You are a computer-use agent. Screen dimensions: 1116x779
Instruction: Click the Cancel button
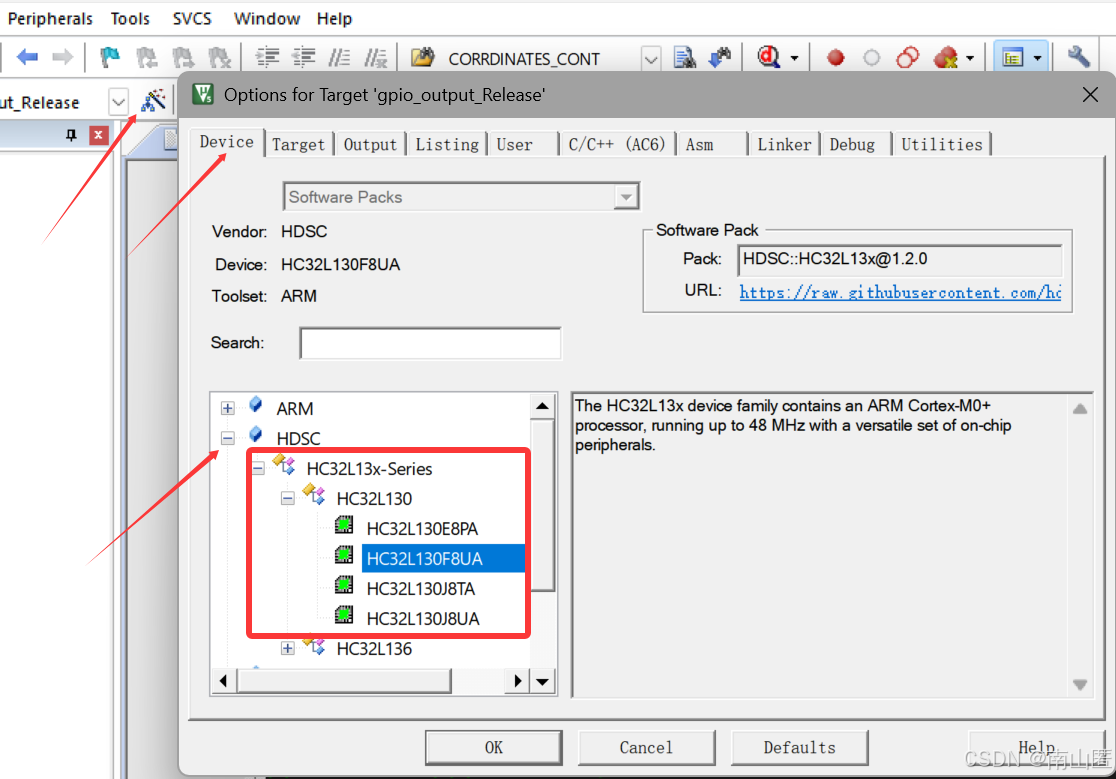tap(646, 748)
